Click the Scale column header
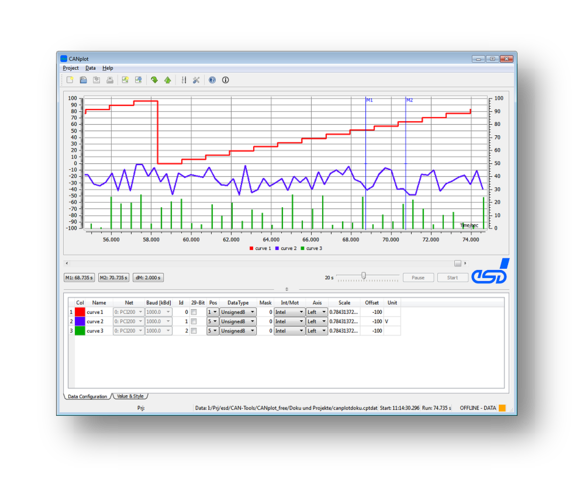This screenshot has width=580, height=486. tap(344, 303)
